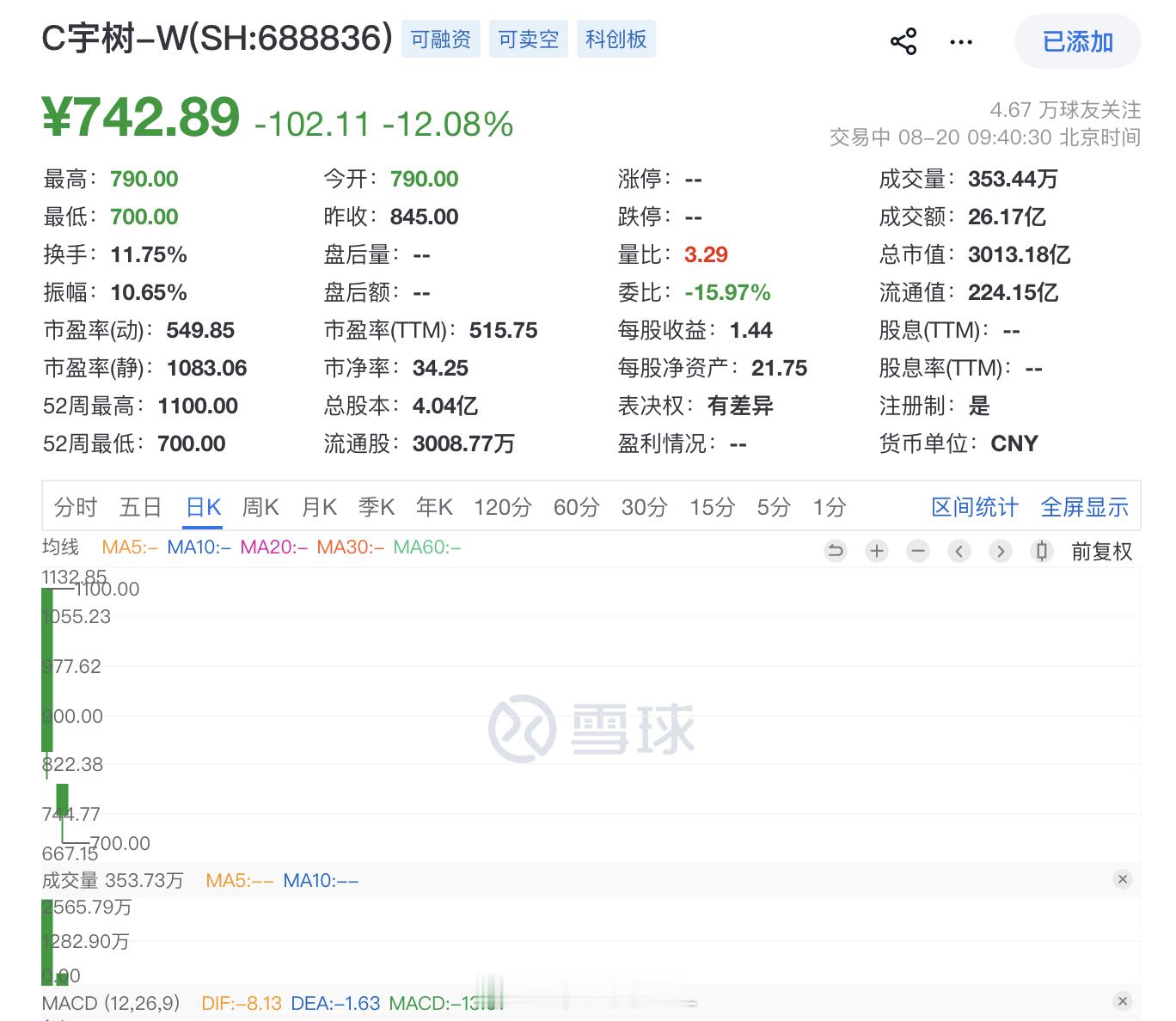Click the tall green first-day candlestick
Screen dimensions: 1176x1021
click(x=47, y=670)
